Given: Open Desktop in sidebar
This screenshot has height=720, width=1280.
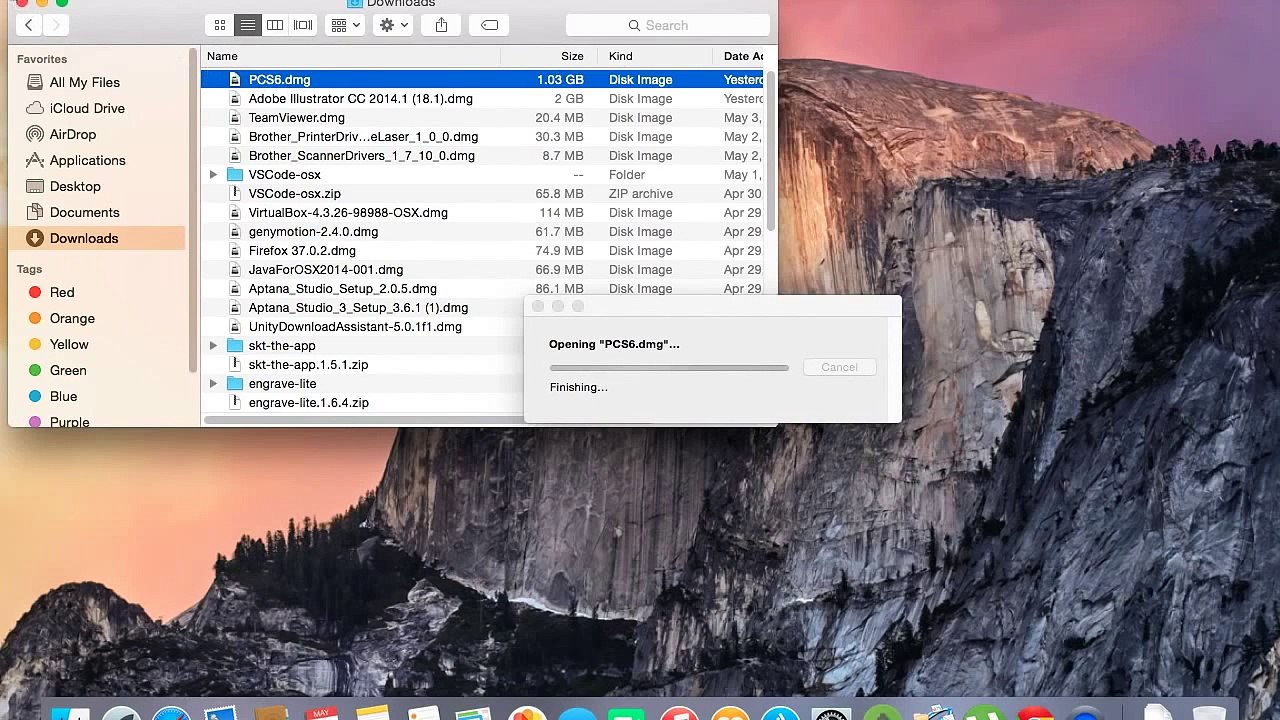Looking at the screenshot, I should 75,186.
